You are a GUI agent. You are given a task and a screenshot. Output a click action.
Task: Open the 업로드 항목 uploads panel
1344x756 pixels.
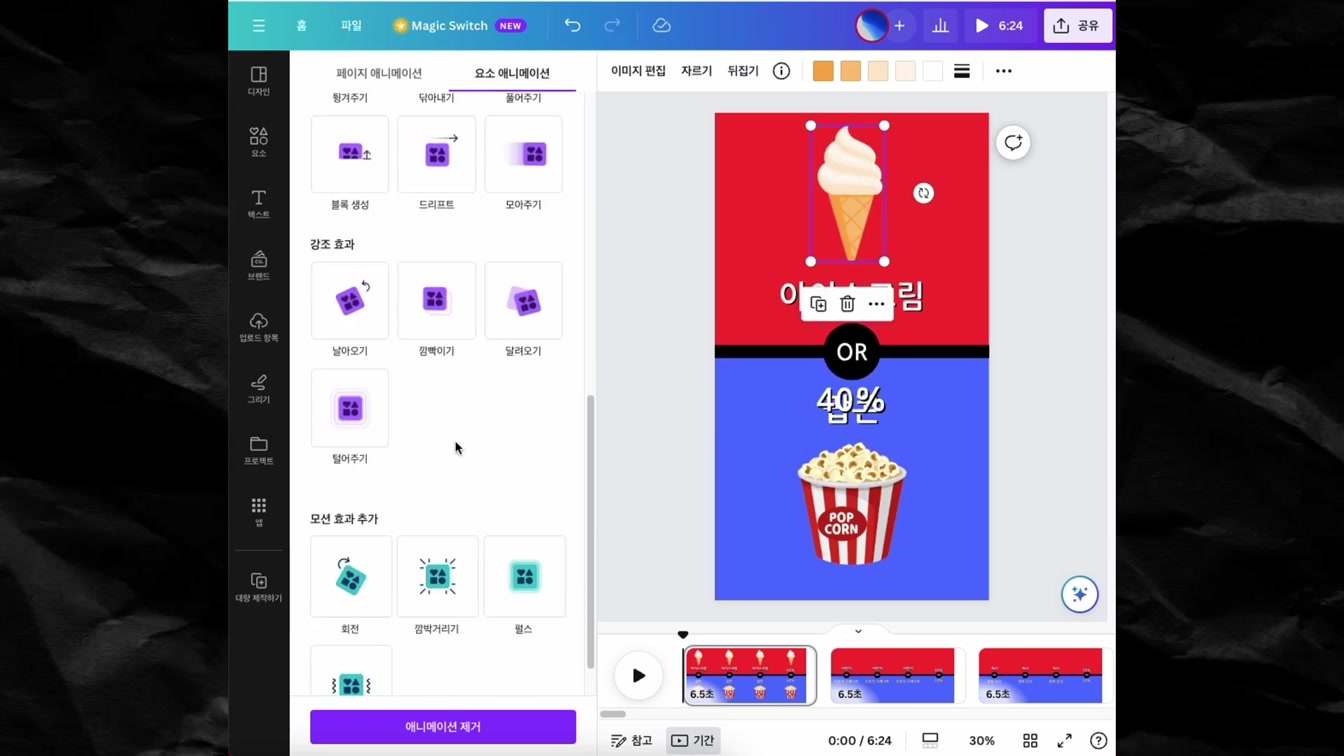pos(259,327)
